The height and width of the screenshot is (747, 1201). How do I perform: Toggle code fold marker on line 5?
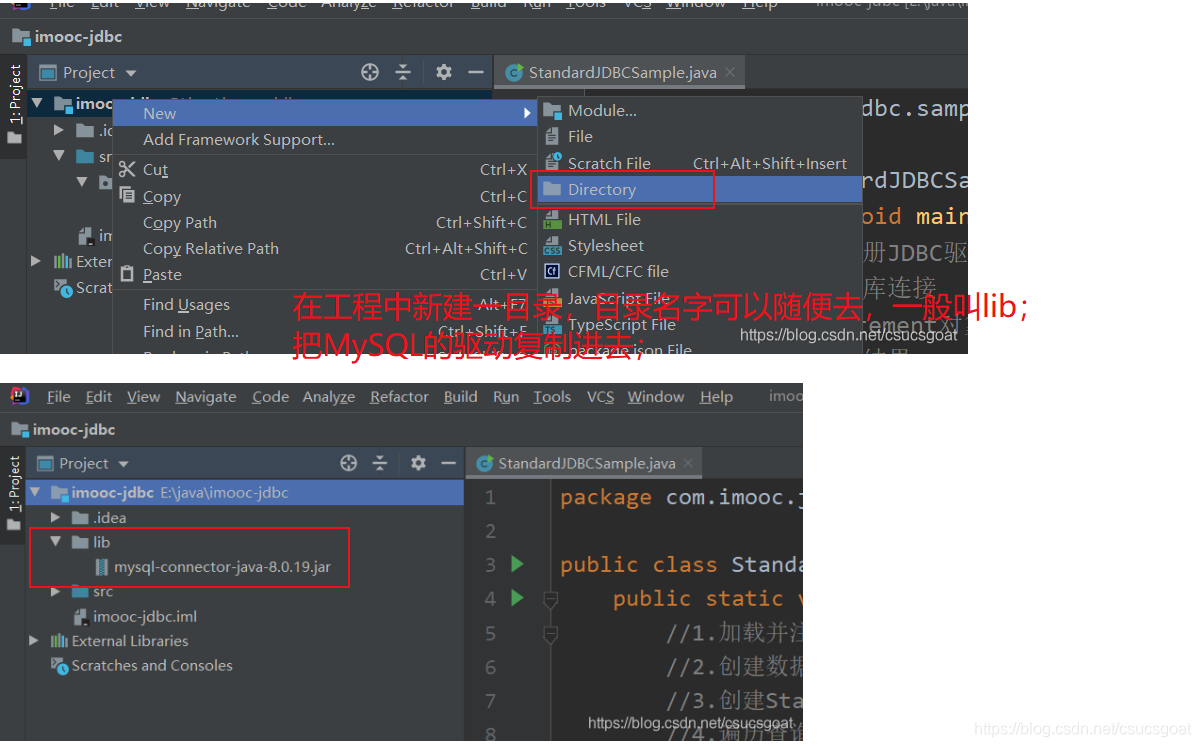click(549, 633)
